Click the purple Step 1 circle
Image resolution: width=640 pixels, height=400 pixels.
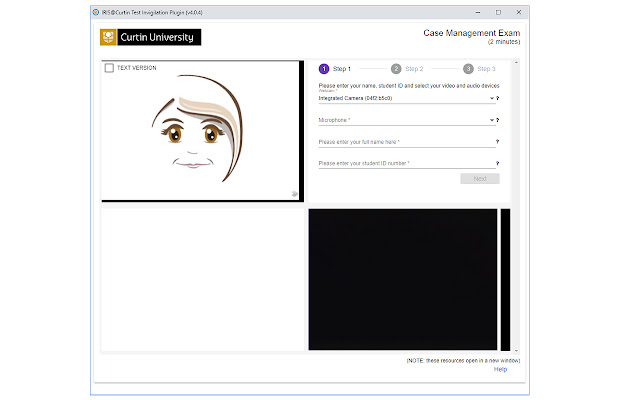click(x=324, y=69)
